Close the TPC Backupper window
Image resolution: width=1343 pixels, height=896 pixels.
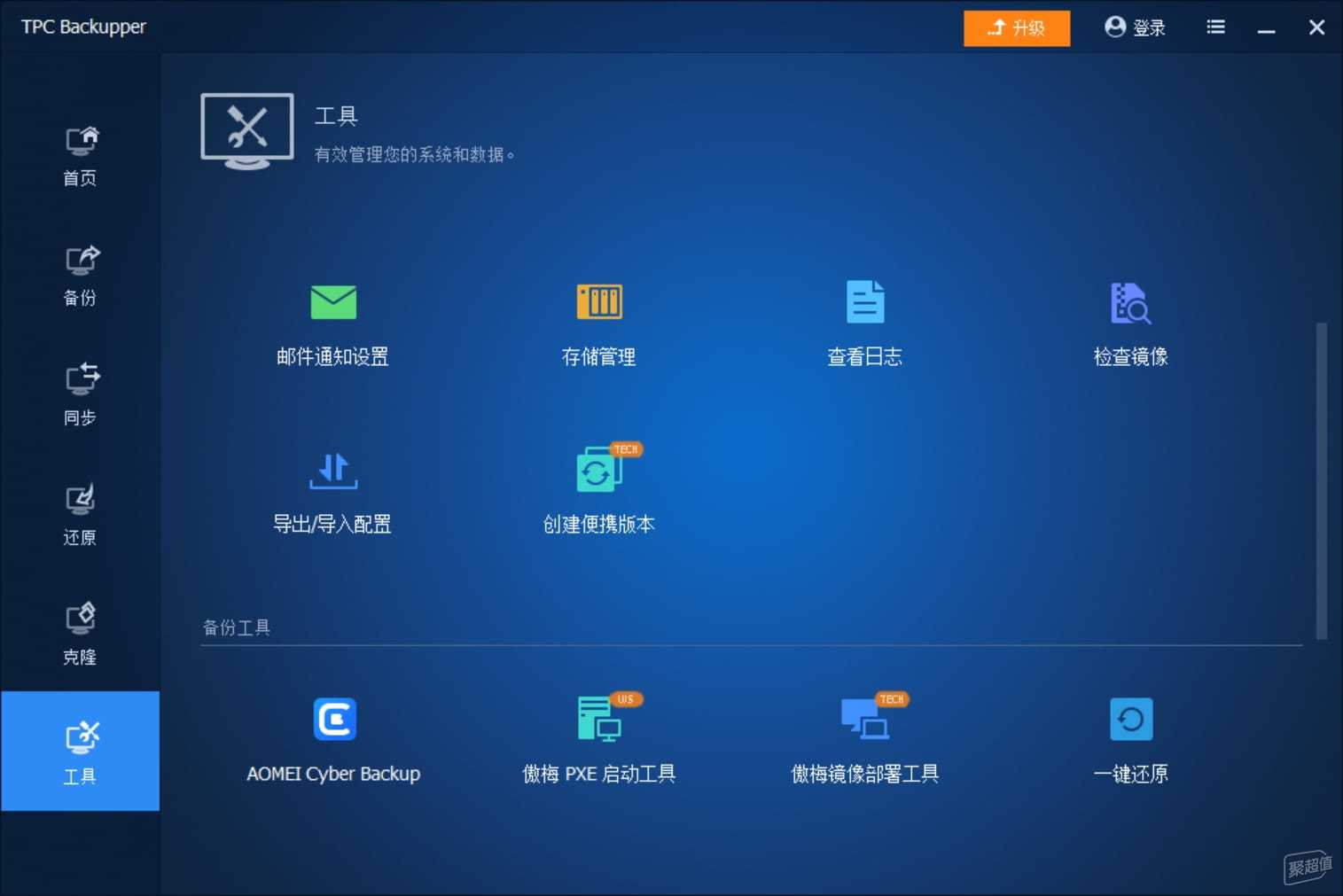pos(1317,27)
